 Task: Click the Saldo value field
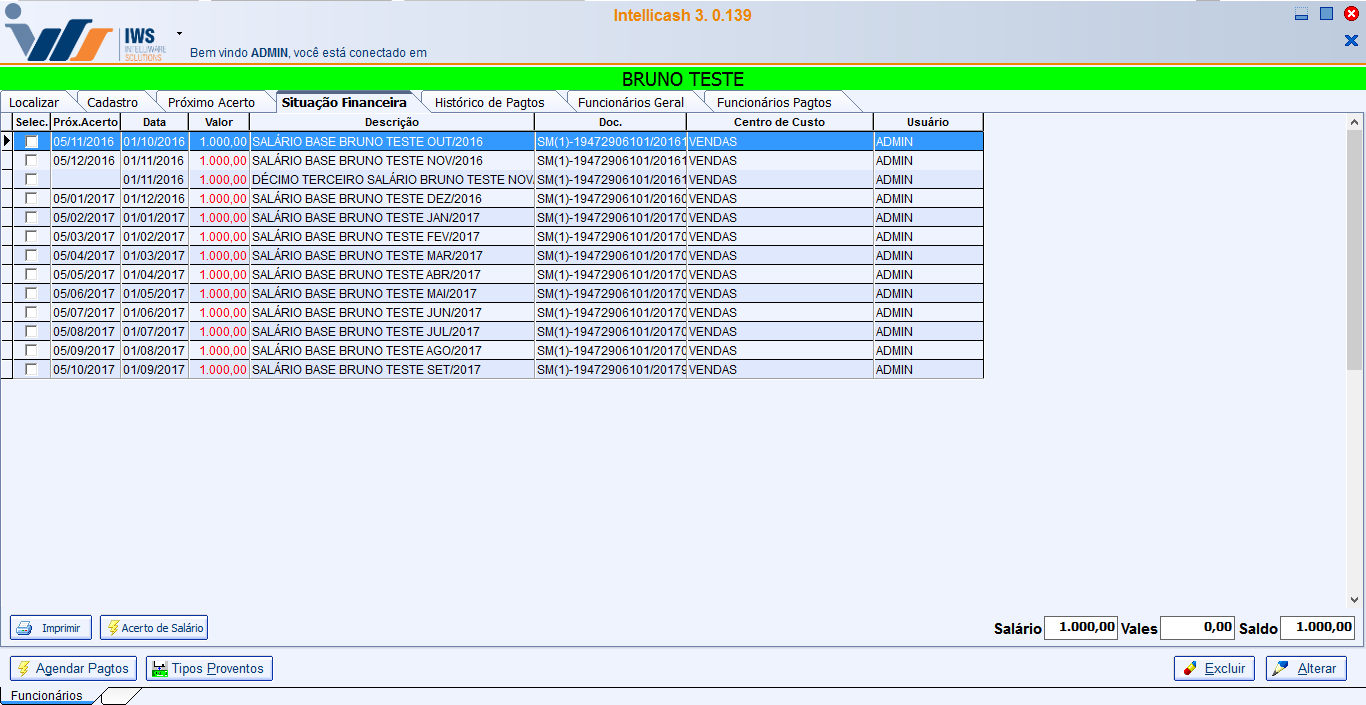coord(1316,628)
